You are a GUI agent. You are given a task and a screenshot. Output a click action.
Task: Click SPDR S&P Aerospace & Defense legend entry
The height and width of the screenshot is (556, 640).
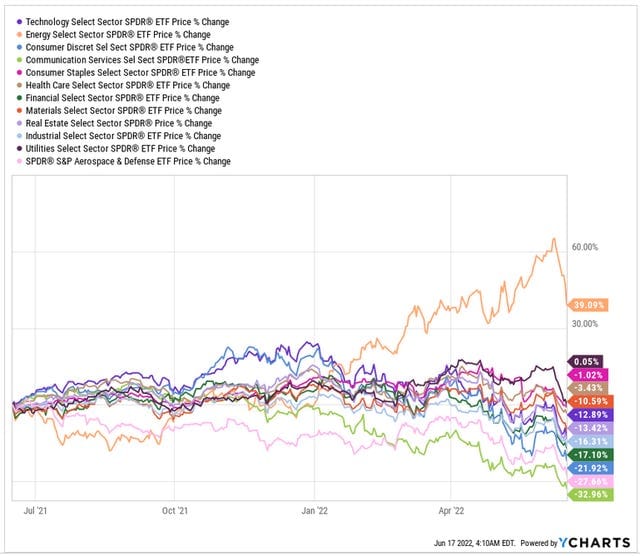pos(124,161)
